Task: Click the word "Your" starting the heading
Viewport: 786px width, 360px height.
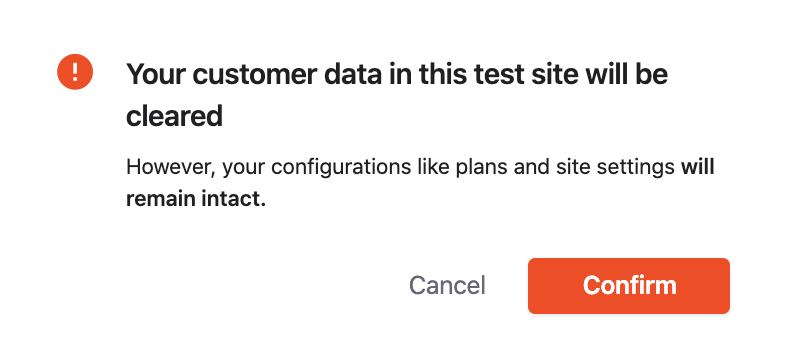Action: point(156,74)
